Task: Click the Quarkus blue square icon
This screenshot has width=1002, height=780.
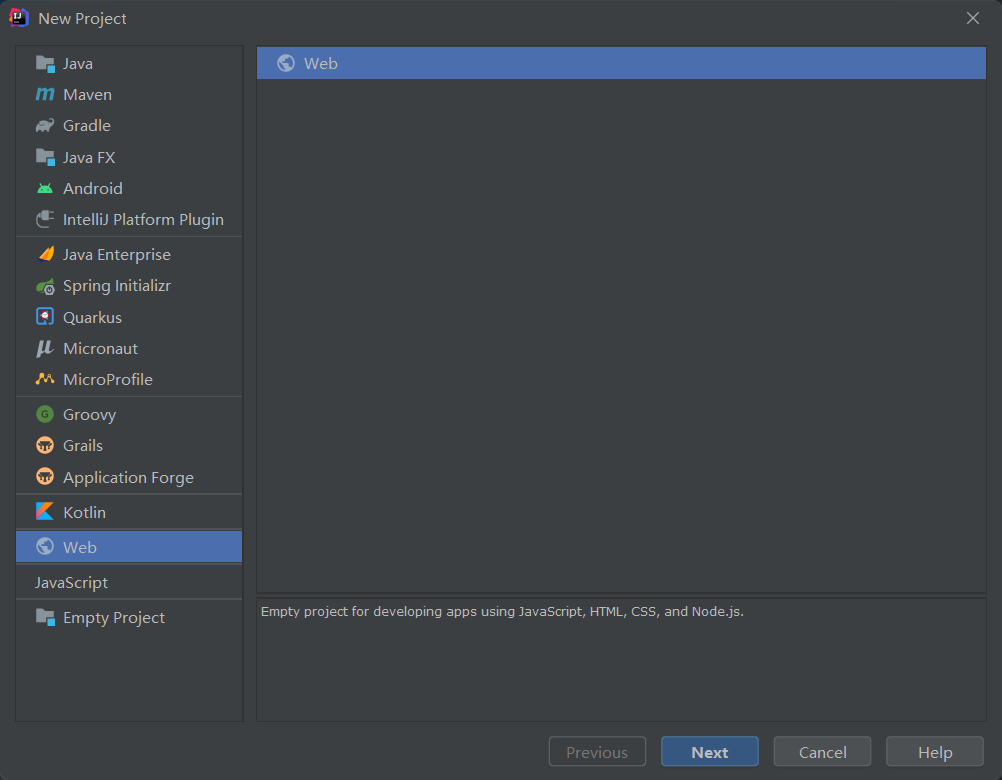Action: pyautogui.click(x=45, y=317)
